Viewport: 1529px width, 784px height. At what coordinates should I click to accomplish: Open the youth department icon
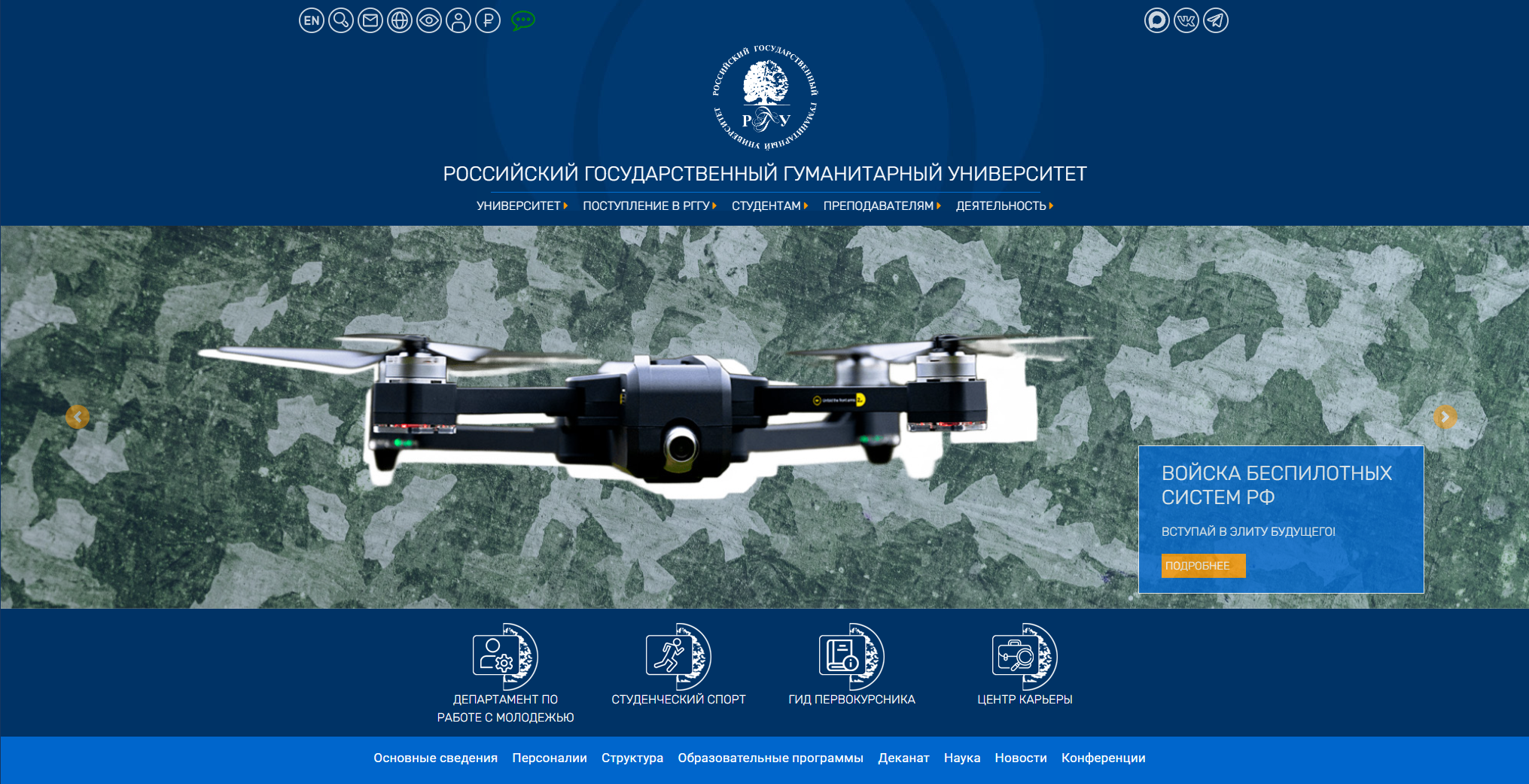point(505,656)
